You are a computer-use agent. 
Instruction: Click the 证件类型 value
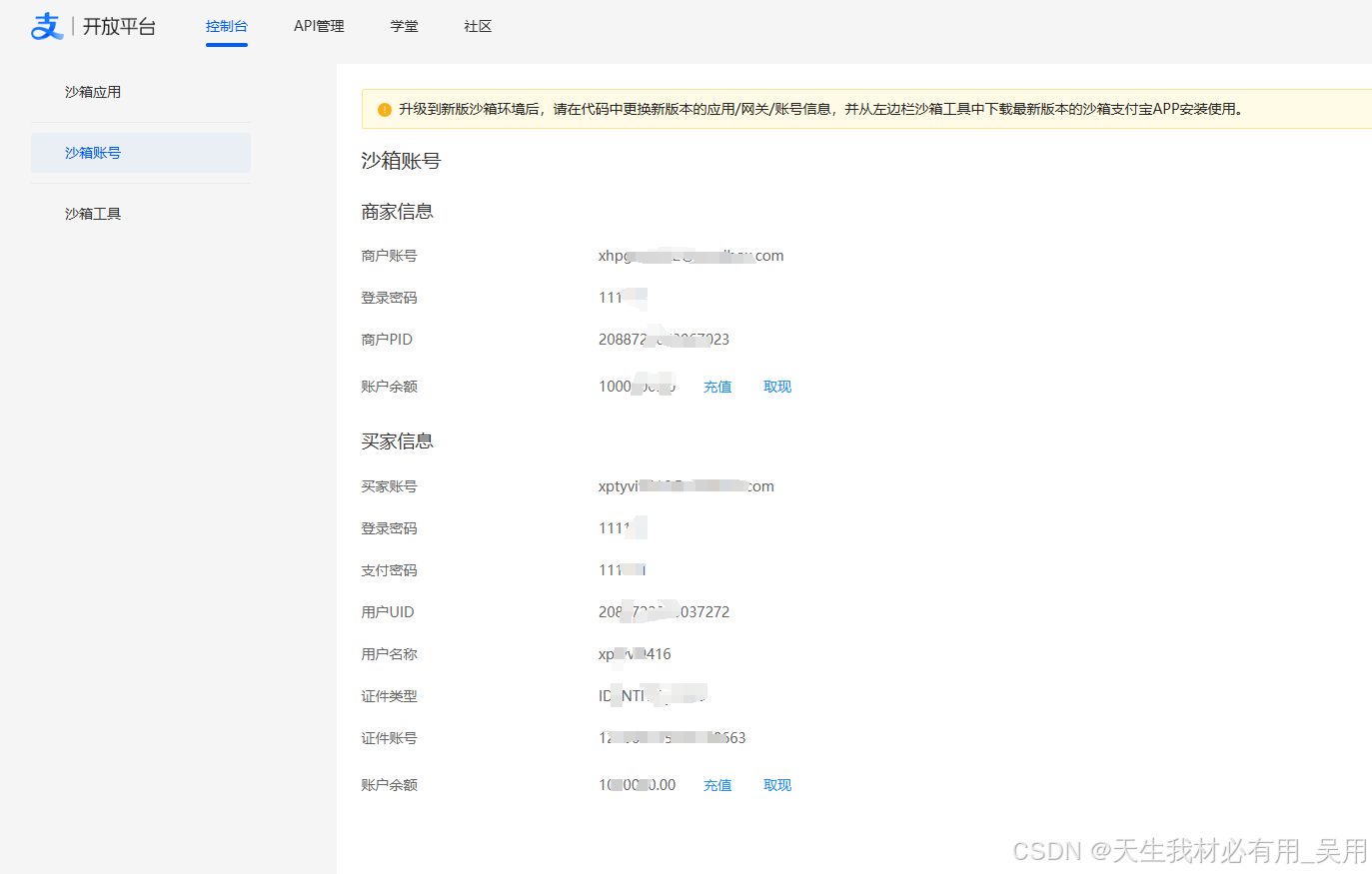tap(654, 696)
